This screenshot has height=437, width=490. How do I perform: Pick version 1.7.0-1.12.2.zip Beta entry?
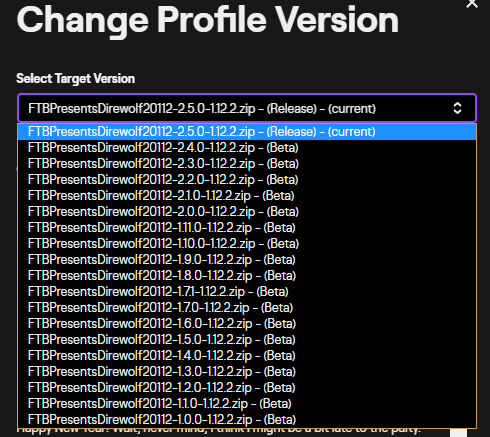tap(247, 308)
